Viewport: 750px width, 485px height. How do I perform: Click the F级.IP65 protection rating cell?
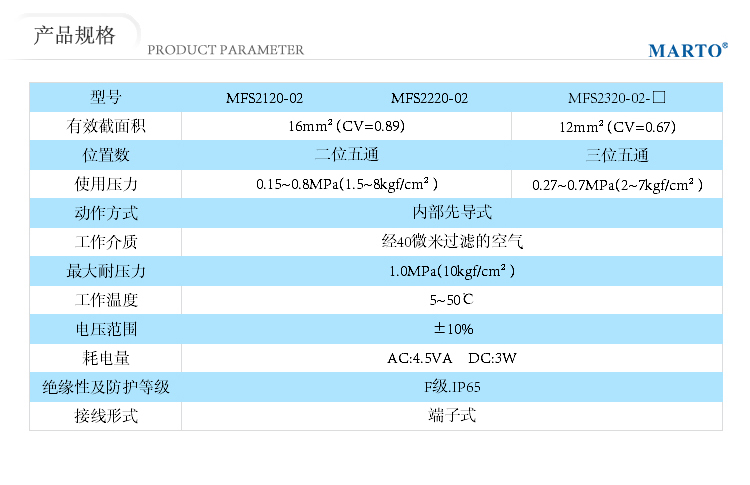click(452, 387)
